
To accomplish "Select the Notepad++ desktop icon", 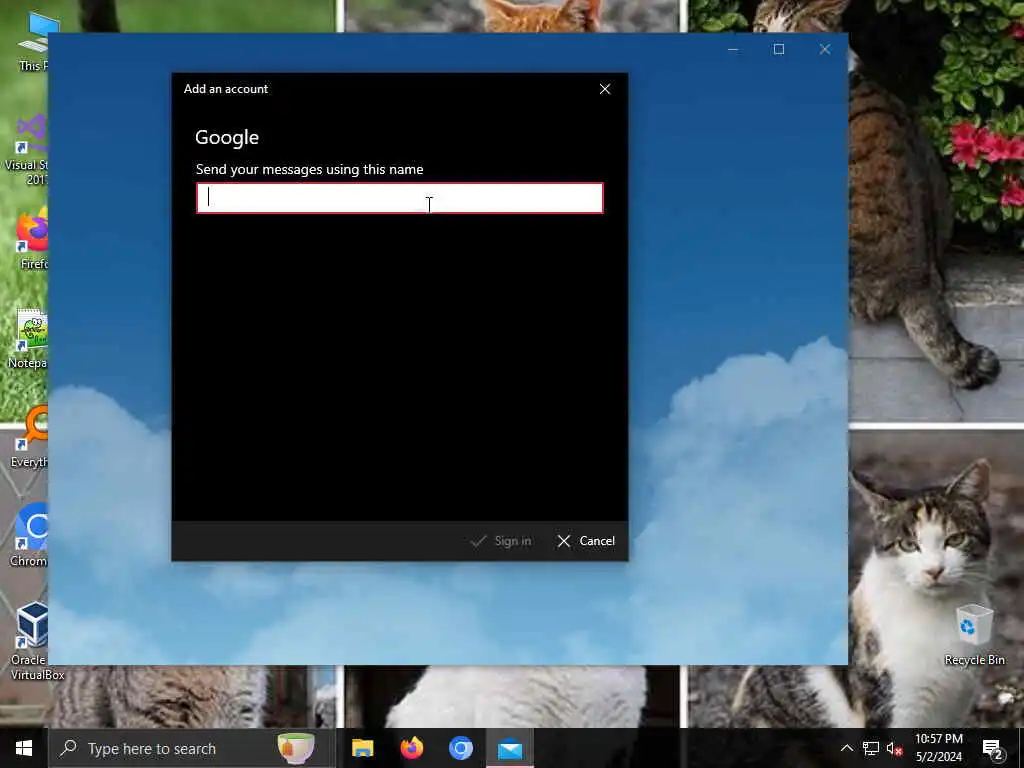I will pyautogui.click(x=27, y=338).
